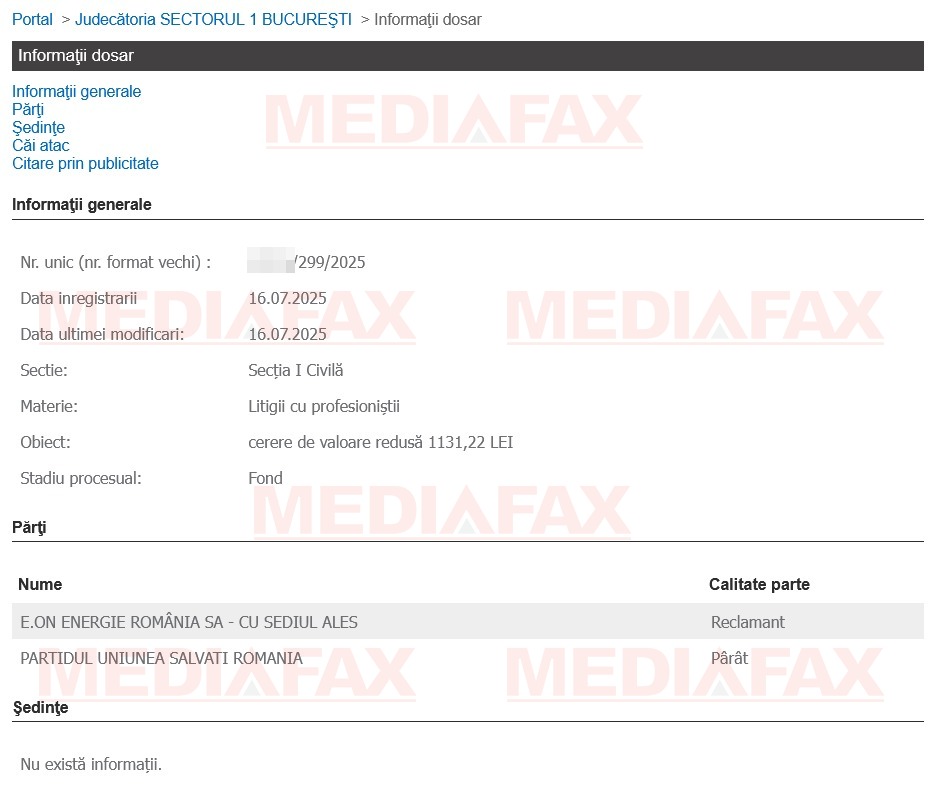The height and width of the screenshot is (795, 939).
Task: Follow the Părţi navigation link
Action: click(28, 110)
